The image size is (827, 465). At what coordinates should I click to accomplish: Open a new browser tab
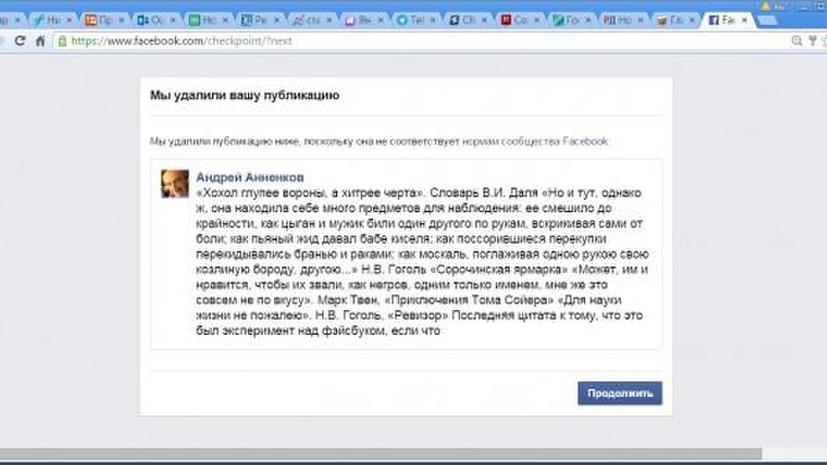768,21
